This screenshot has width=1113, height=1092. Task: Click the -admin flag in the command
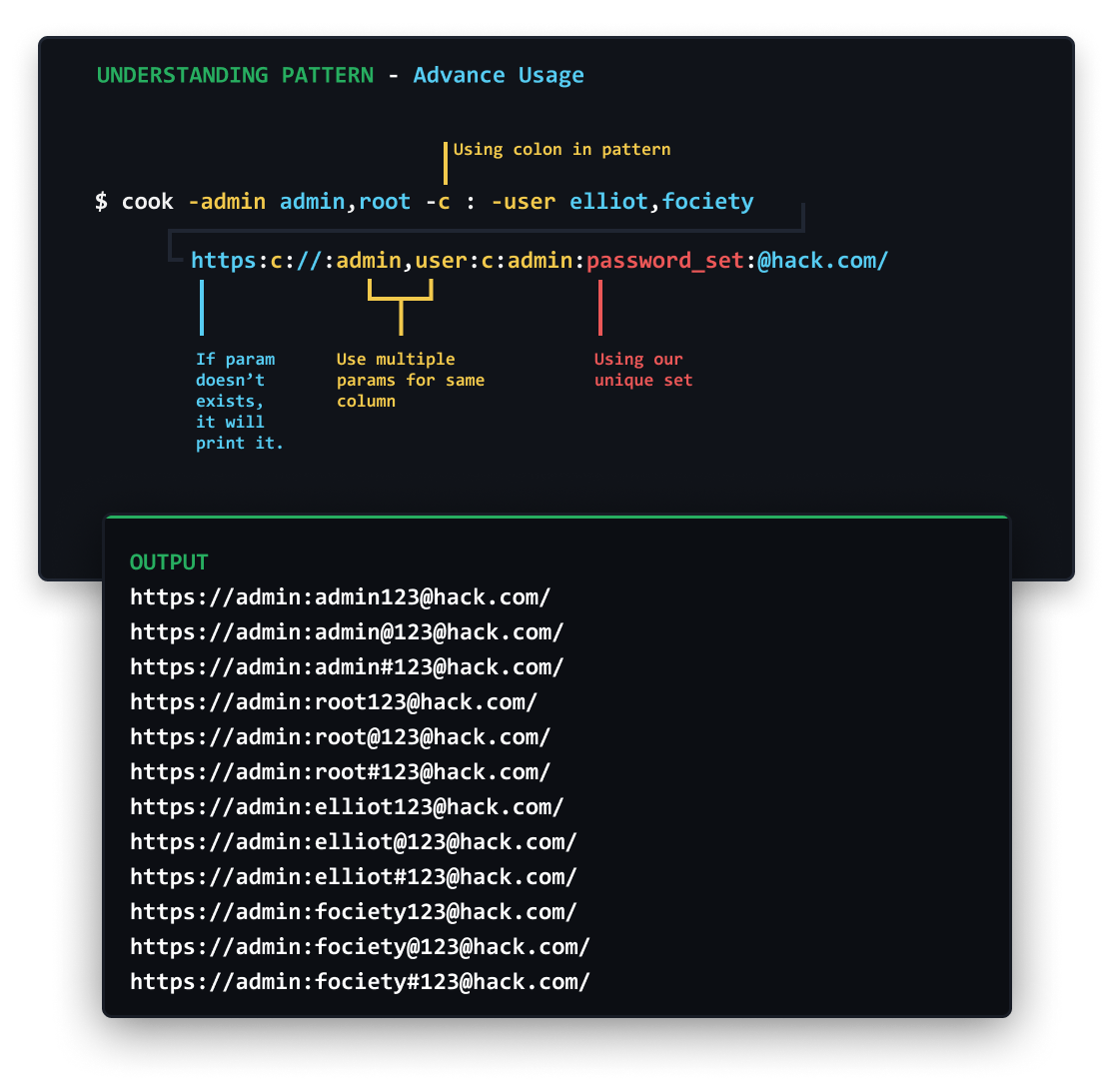pos(227,202)
